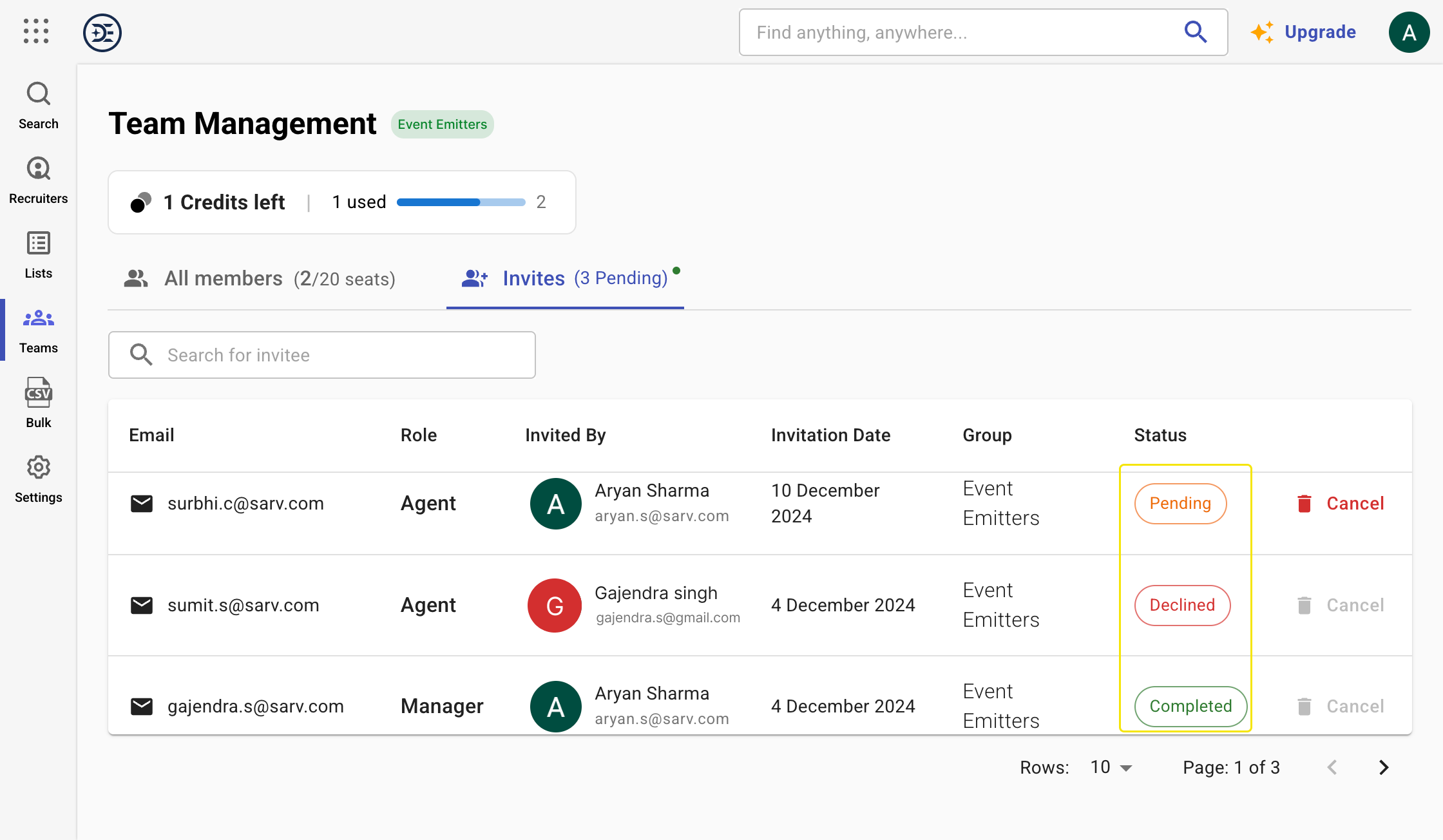Viewport: 1443px width, 840px height.
Task: Access Bulk CSV import tool
Action: click(37, 403)
